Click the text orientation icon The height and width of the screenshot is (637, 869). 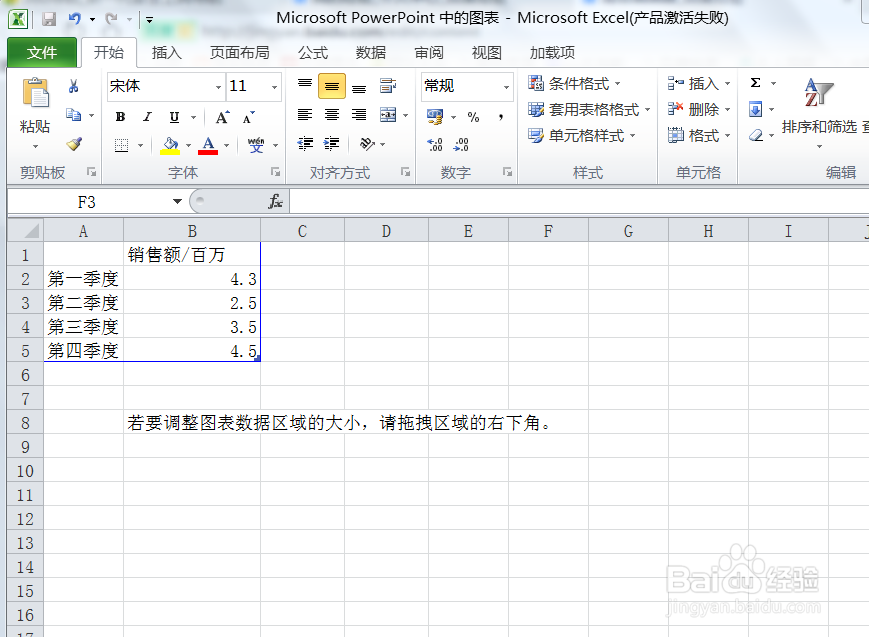(x=367, y=144)
